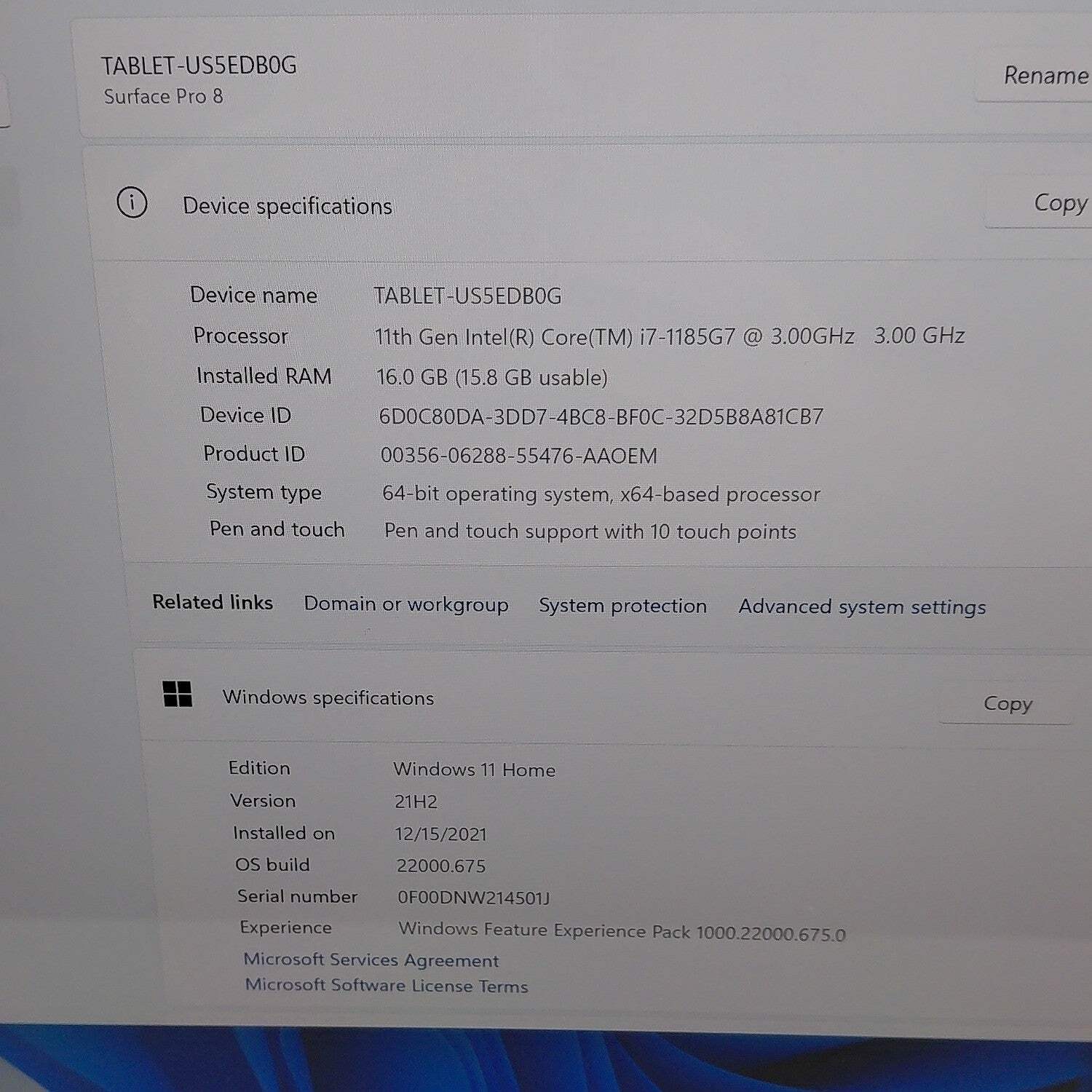Open System protection link
The image size is (1092, 1092).
coord(623,606)
